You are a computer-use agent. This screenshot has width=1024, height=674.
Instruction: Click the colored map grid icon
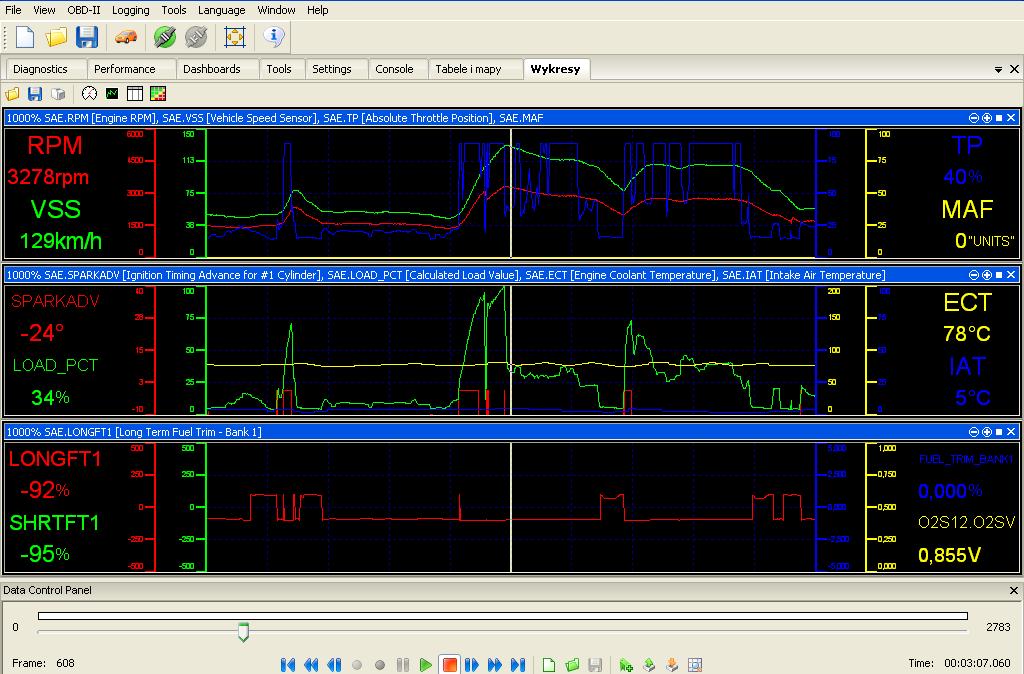click(157, 94)
